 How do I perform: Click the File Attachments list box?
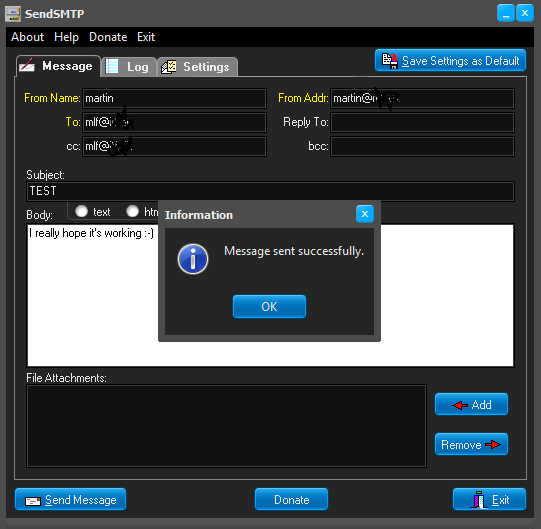pos(226,426)
